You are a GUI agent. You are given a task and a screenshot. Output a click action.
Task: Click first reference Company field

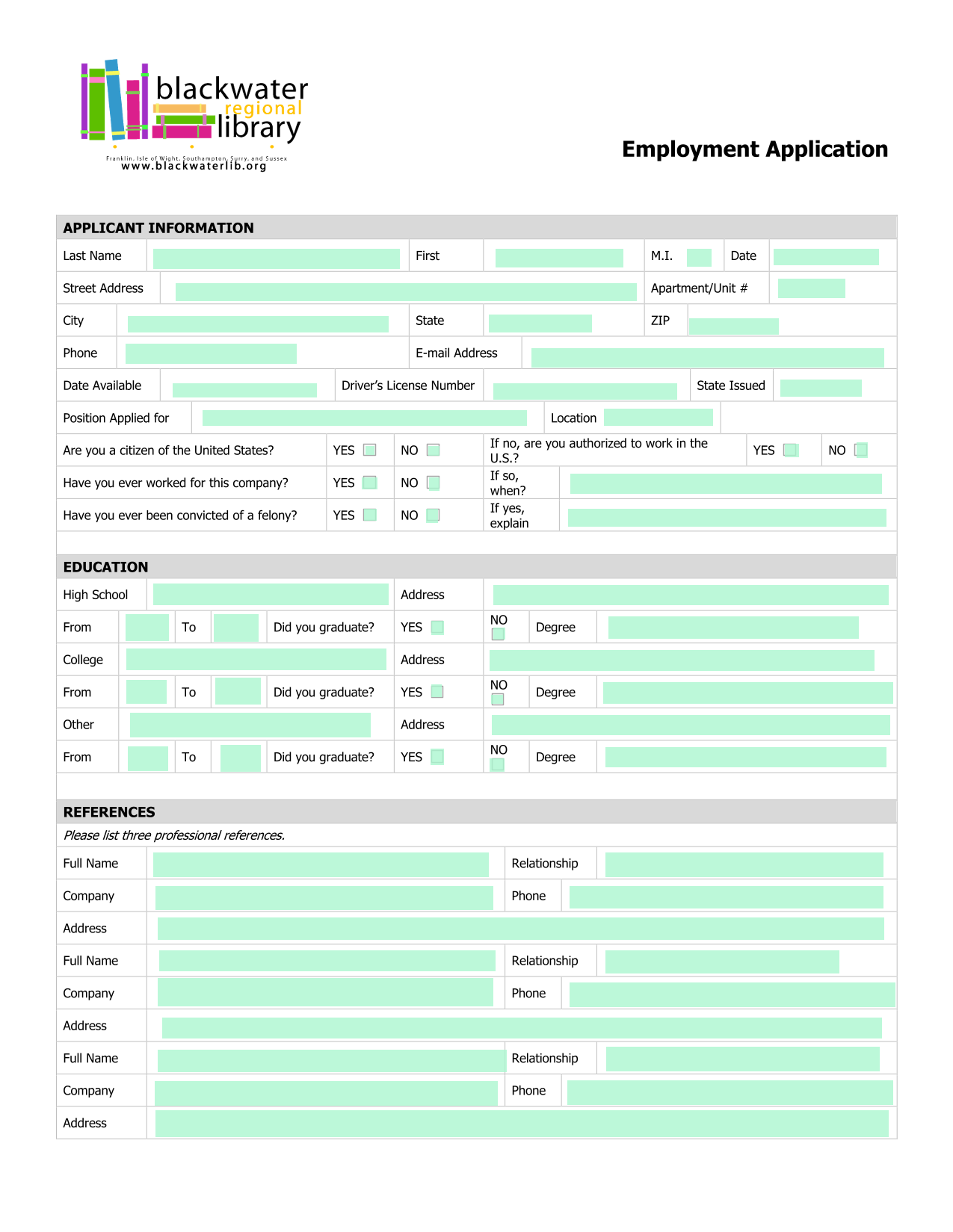click(x=324, y=898)
